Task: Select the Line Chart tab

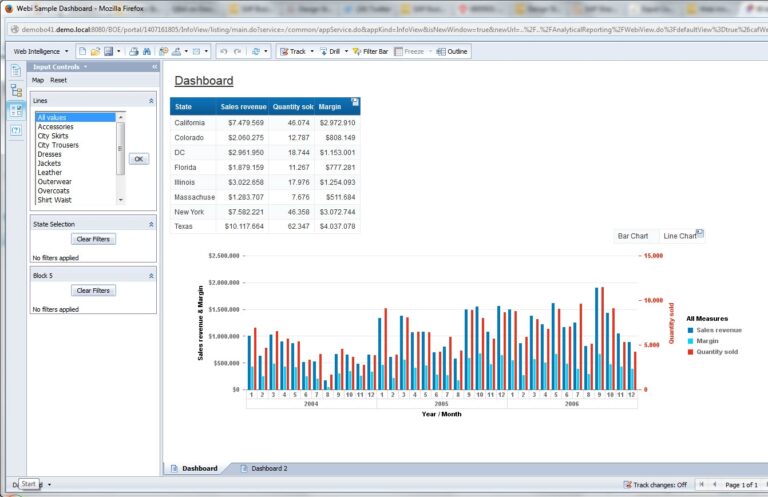Action: (680, 236)
